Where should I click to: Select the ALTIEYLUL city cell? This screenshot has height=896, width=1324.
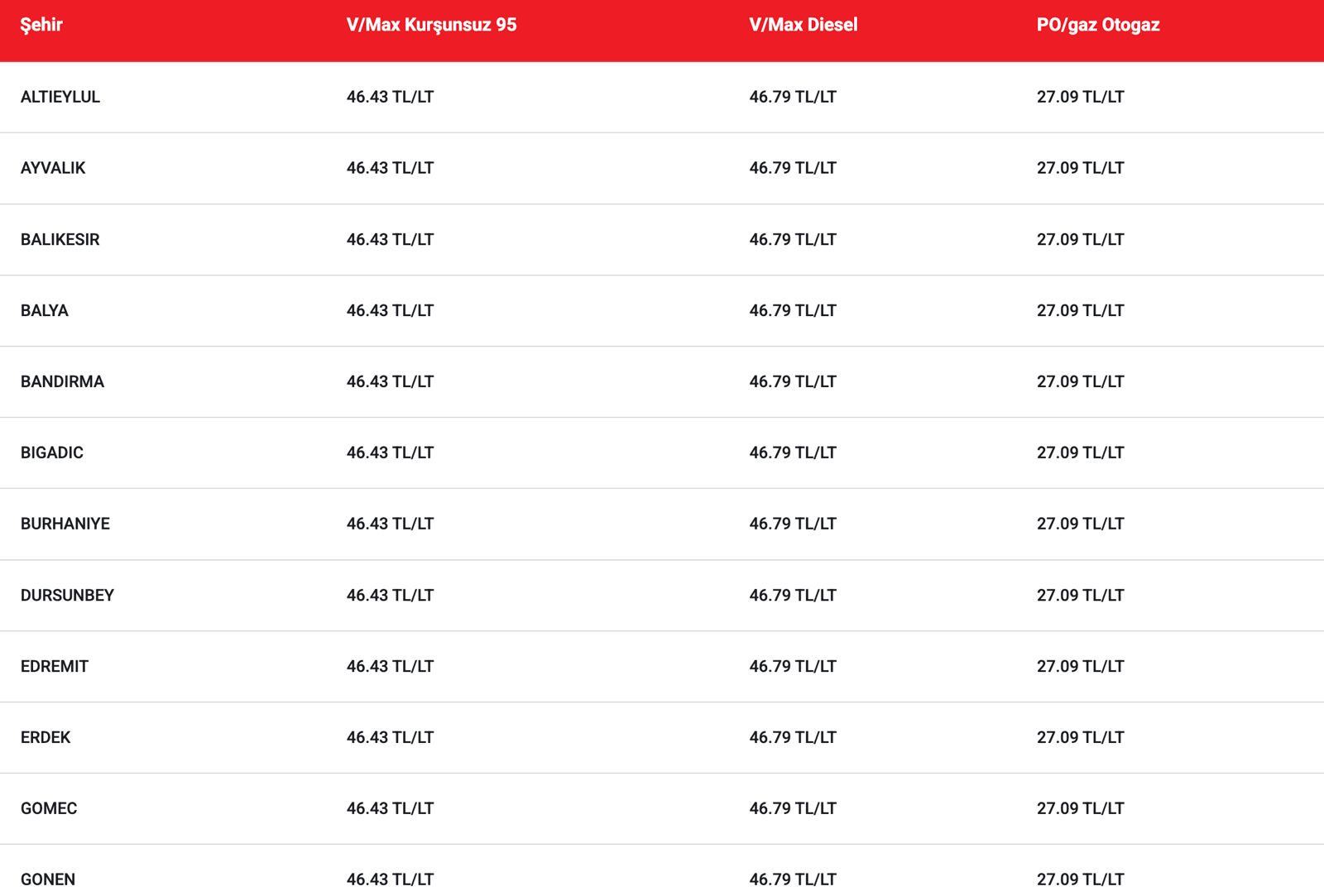click(60, 97)
